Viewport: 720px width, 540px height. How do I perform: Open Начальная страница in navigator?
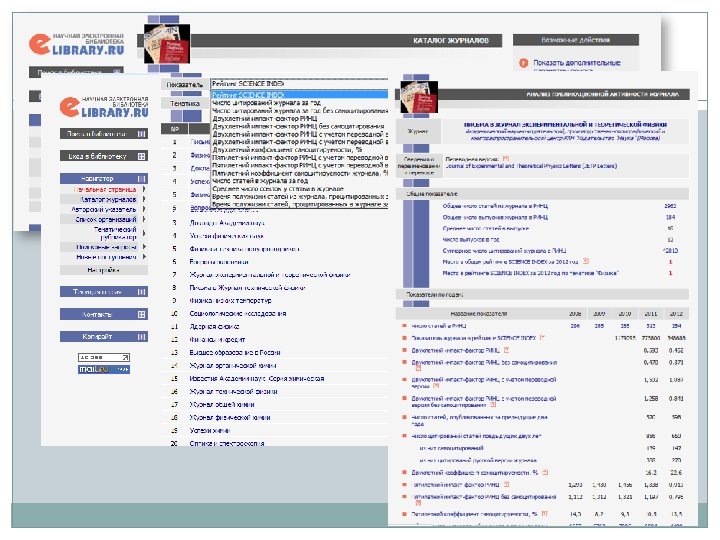click(x=105, y=189)
